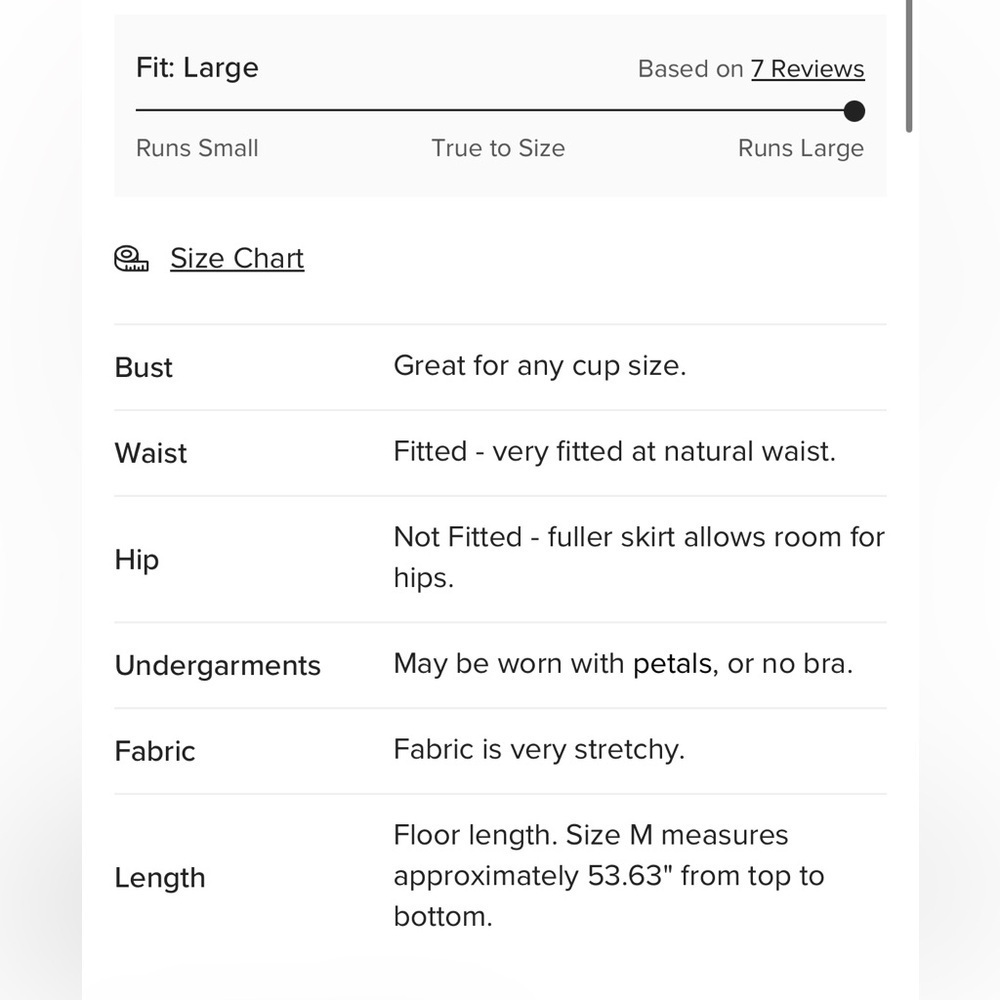Click the Waist row label
Screen dimensions: 1000x1000
coord(151,453)
